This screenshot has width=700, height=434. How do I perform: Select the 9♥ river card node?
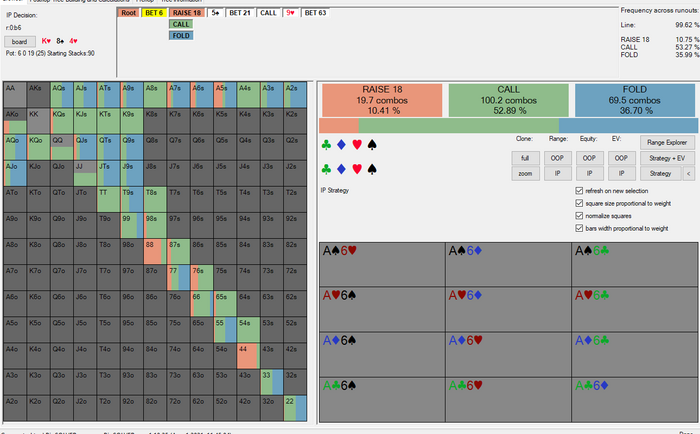tap(291, 13)
